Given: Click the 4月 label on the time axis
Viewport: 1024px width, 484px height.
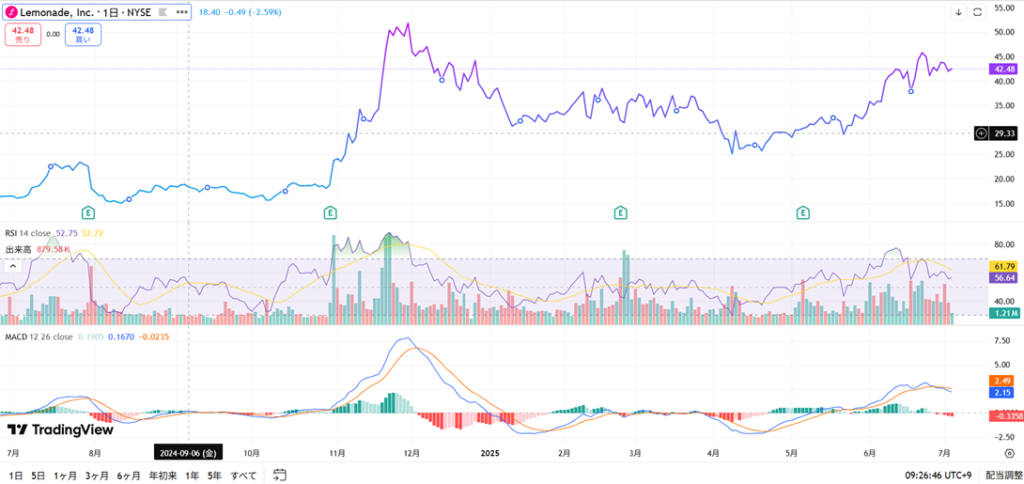Looking at the screenshot, I should click(x=713, y=452).
